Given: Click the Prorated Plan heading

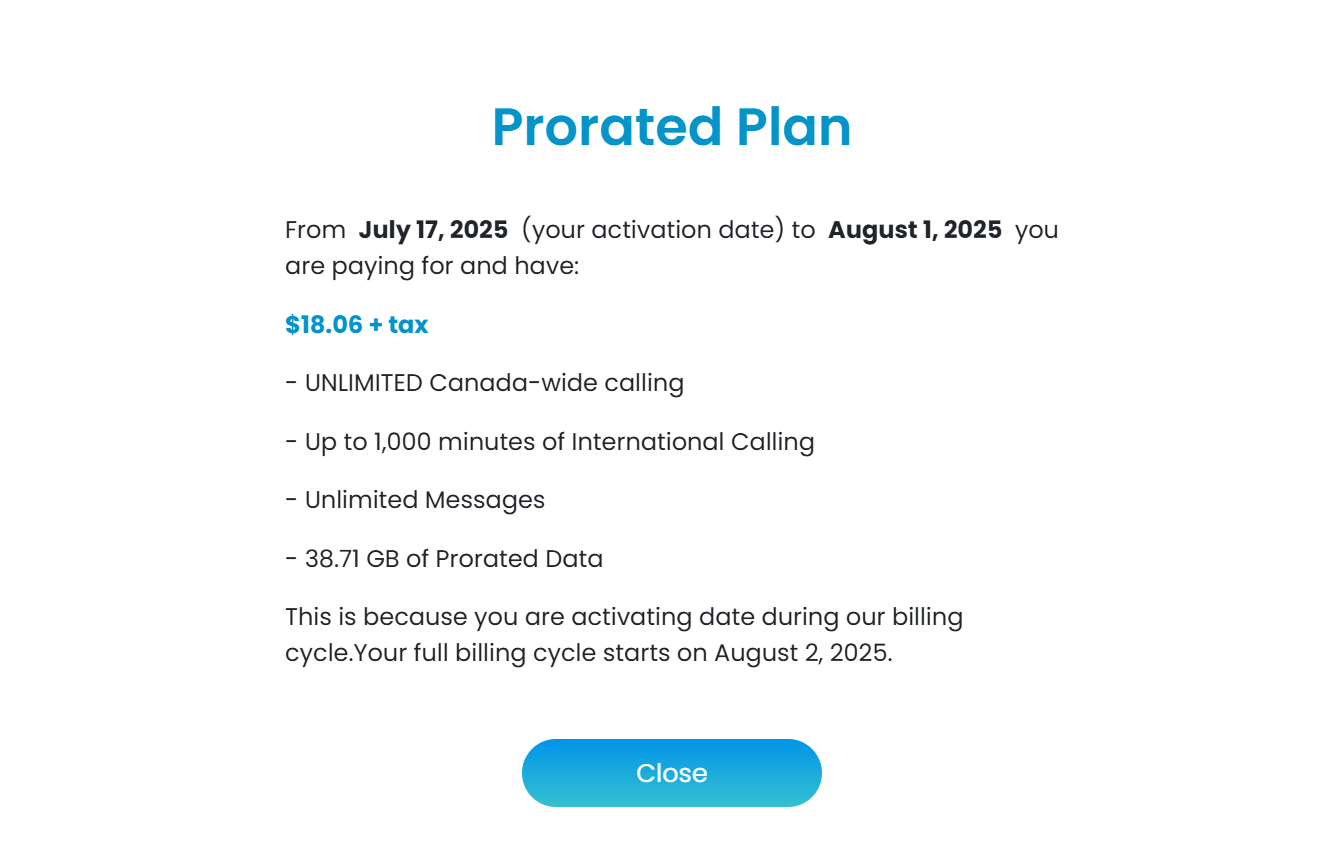Looking at the screenshot, I should click(671, 127).
